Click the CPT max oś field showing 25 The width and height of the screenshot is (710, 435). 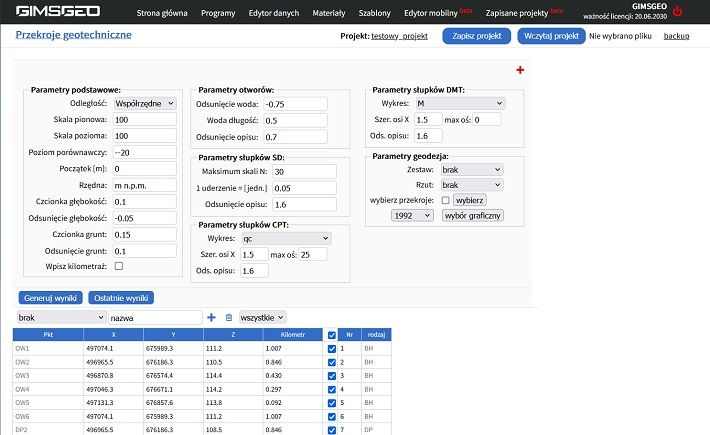tap(312, 254)
